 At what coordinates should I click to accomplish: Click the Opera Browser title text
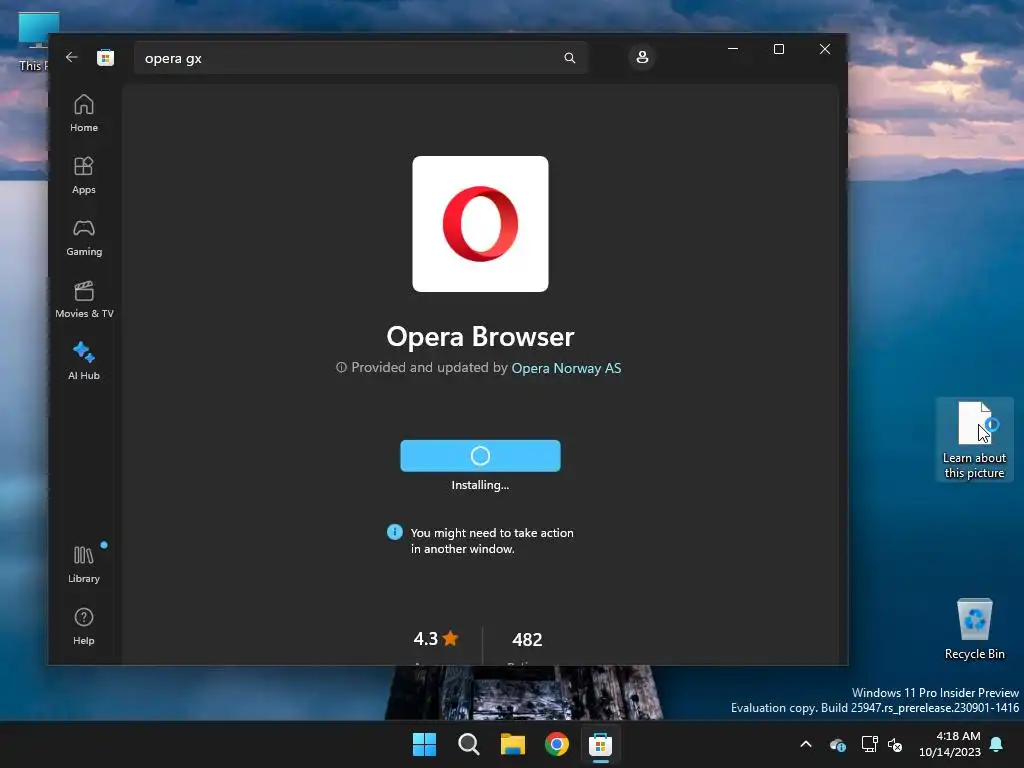480,336
